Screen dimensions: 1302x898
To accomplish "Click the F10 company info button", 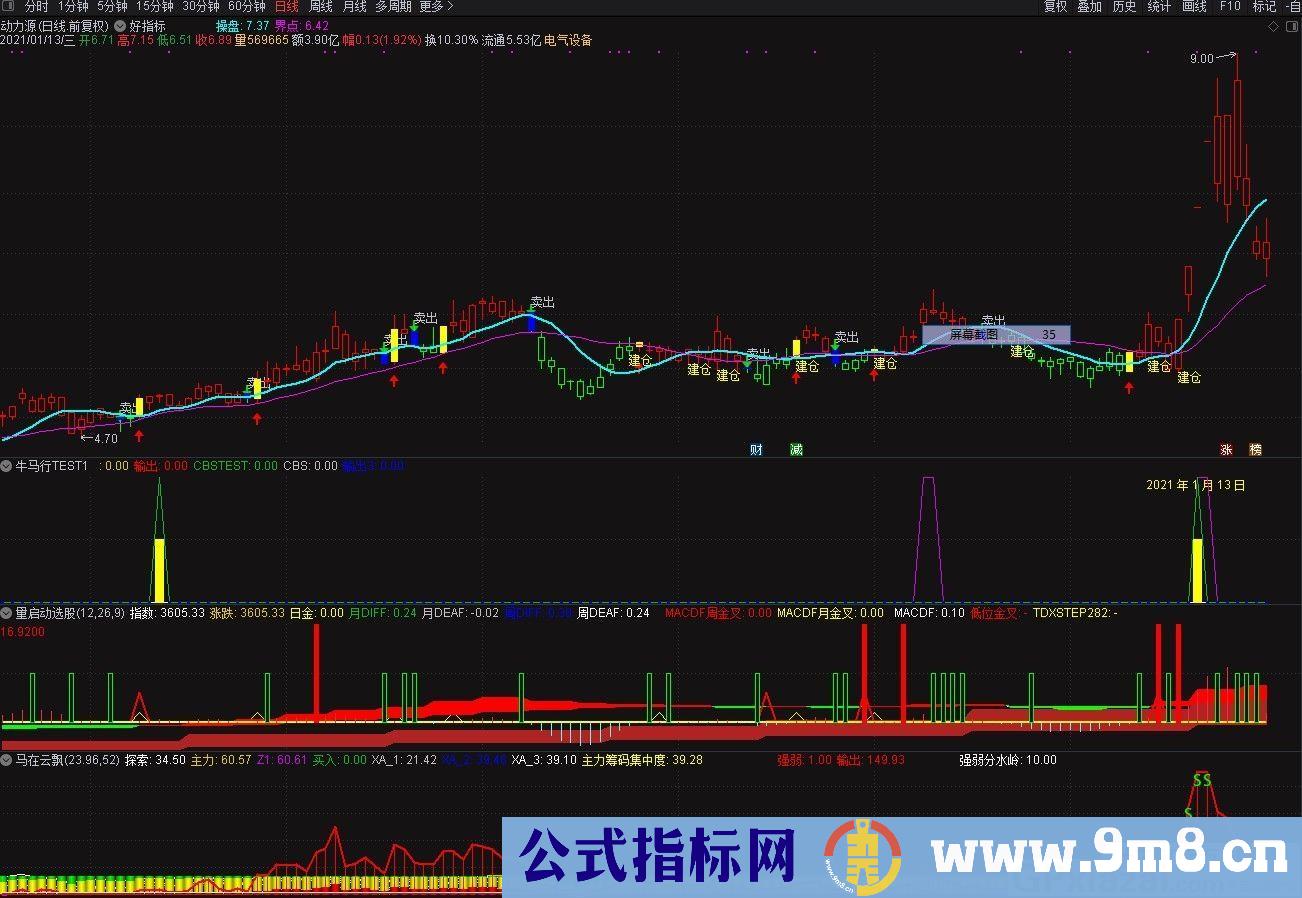I will point(1230,6).
